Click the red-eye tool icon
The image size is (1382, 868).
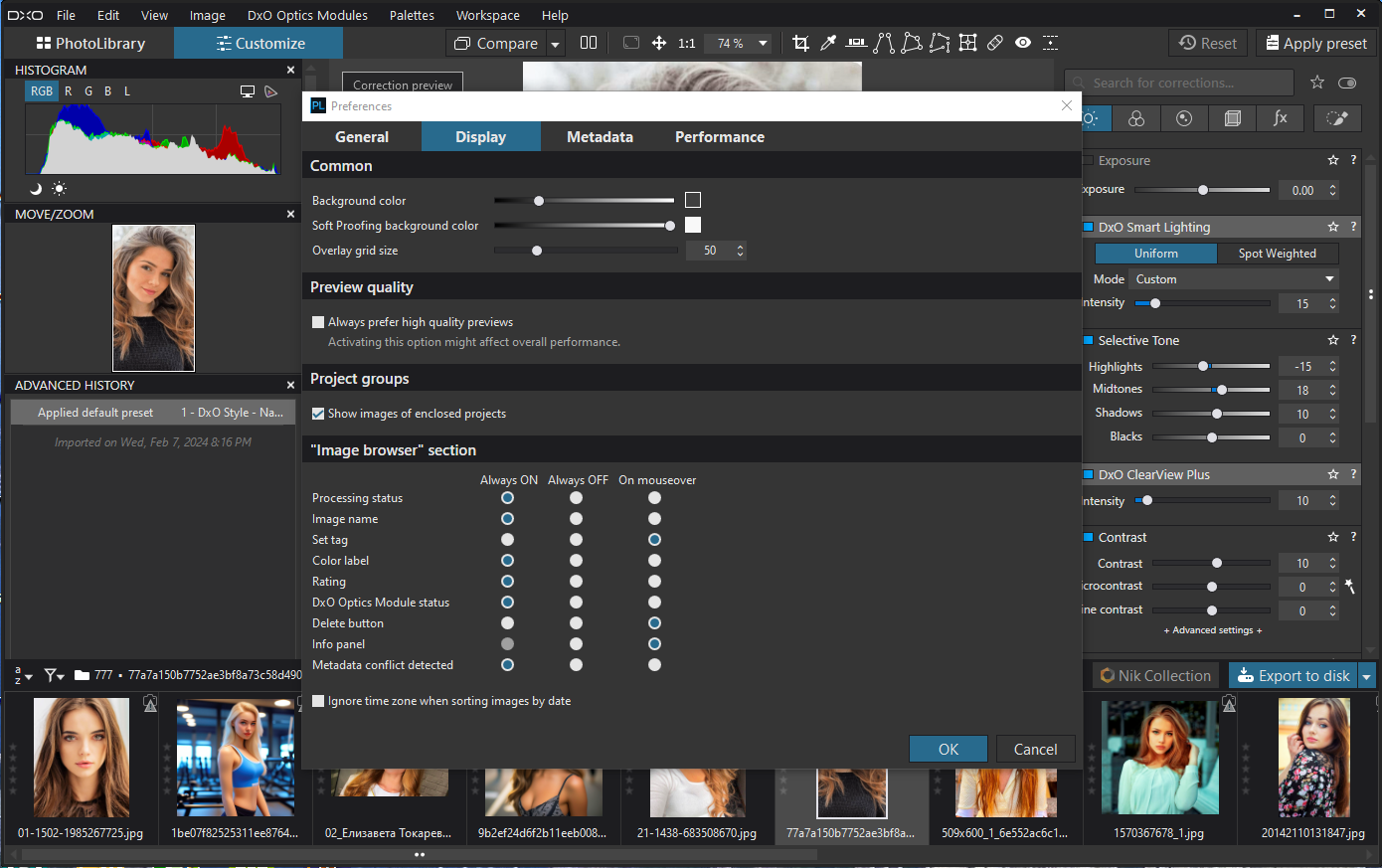1023,43
